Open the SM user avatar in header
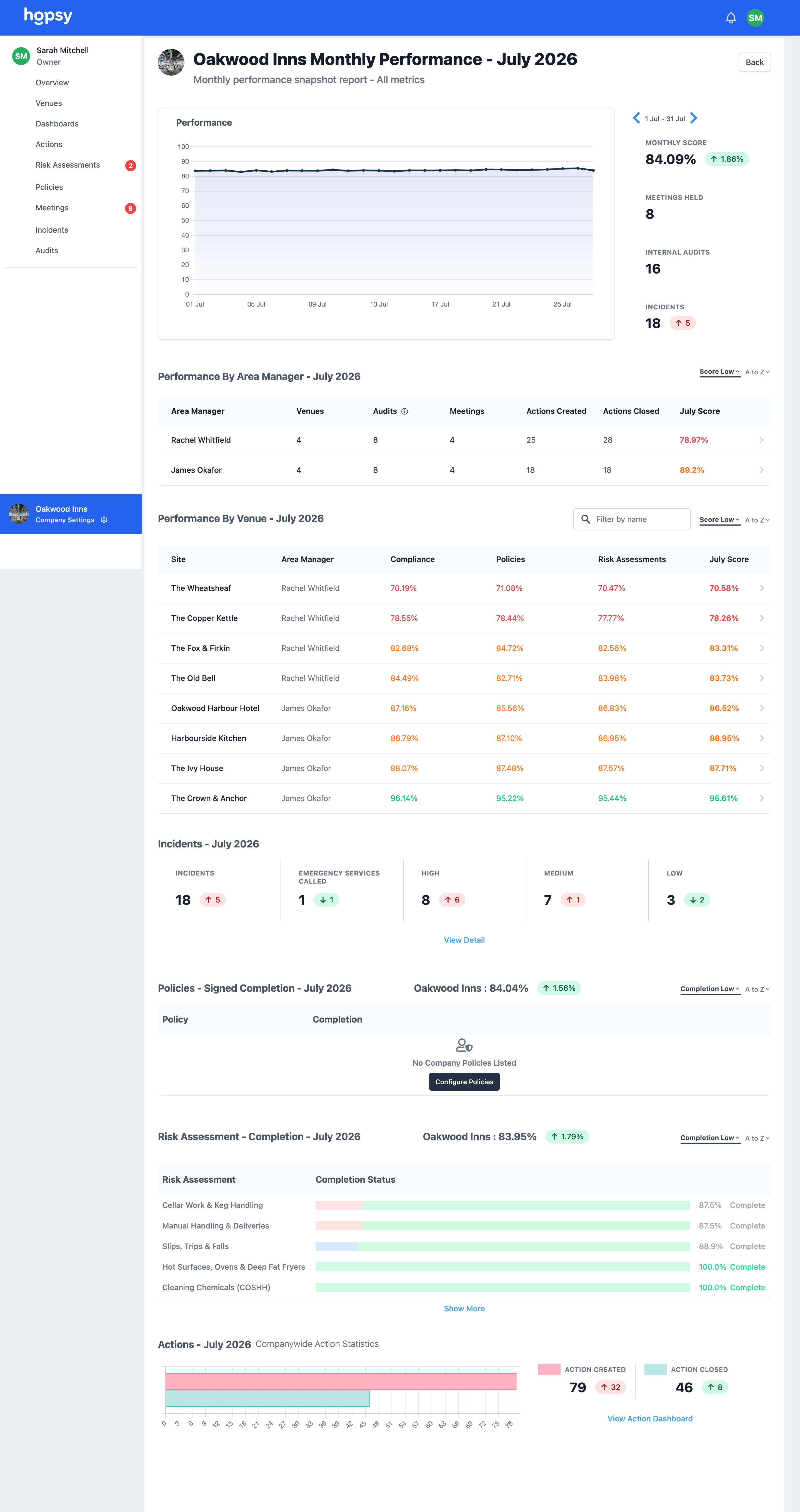Screen dimensions: 800x1512 (x=756, y=18)
